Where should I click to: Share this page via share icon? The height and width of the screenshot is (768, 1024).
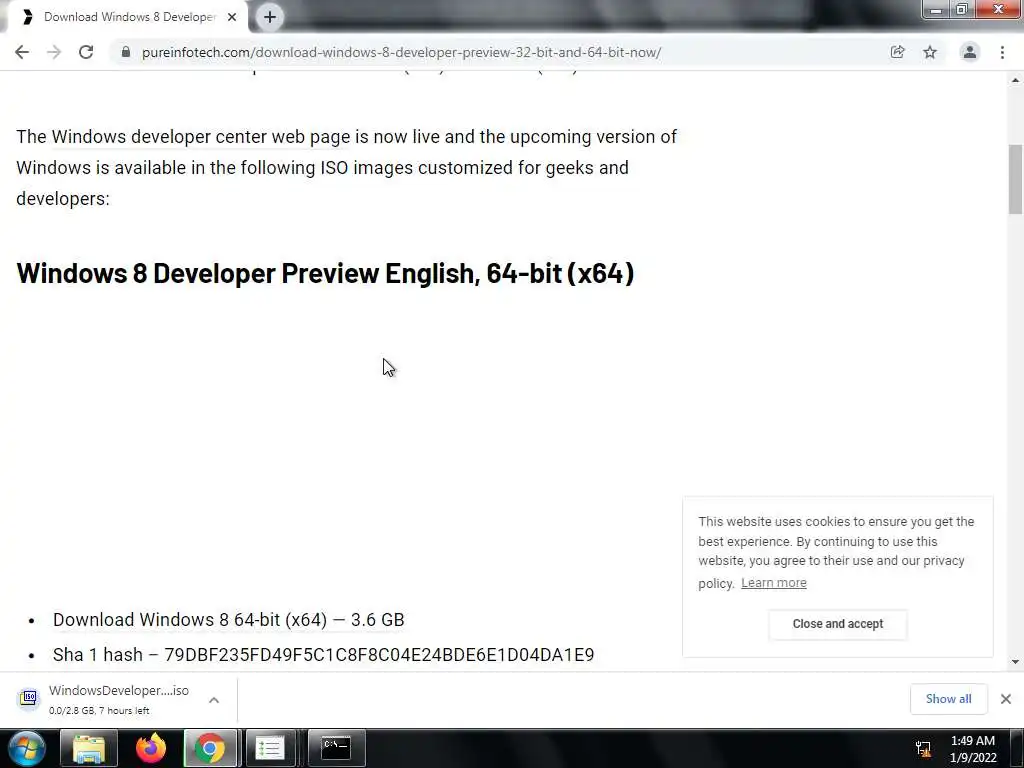pos(897,52)
